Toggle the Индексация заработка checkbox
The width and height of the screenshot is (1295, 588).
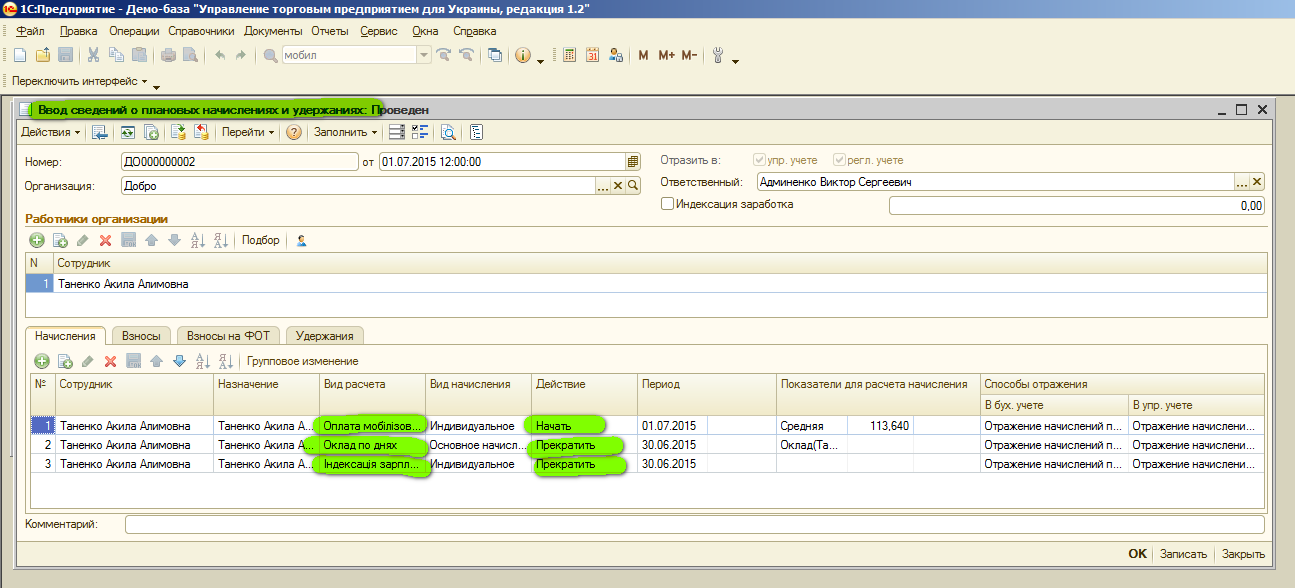(x=668, y=204)
